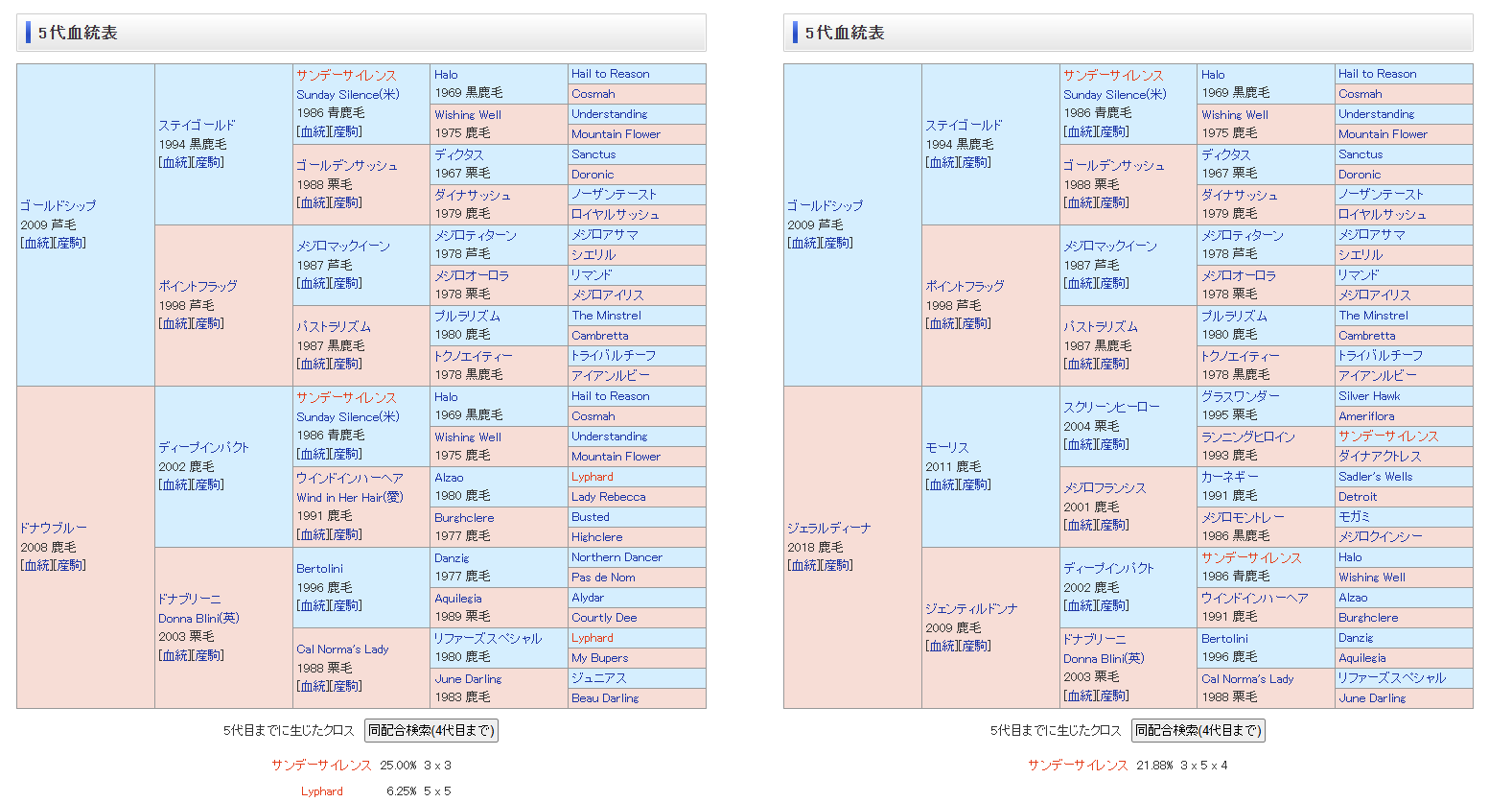This screenshot has height=802, width=1512.
Task: Click the サンデーサイレンス 21.88% cross link
Action: point(1078,766)
